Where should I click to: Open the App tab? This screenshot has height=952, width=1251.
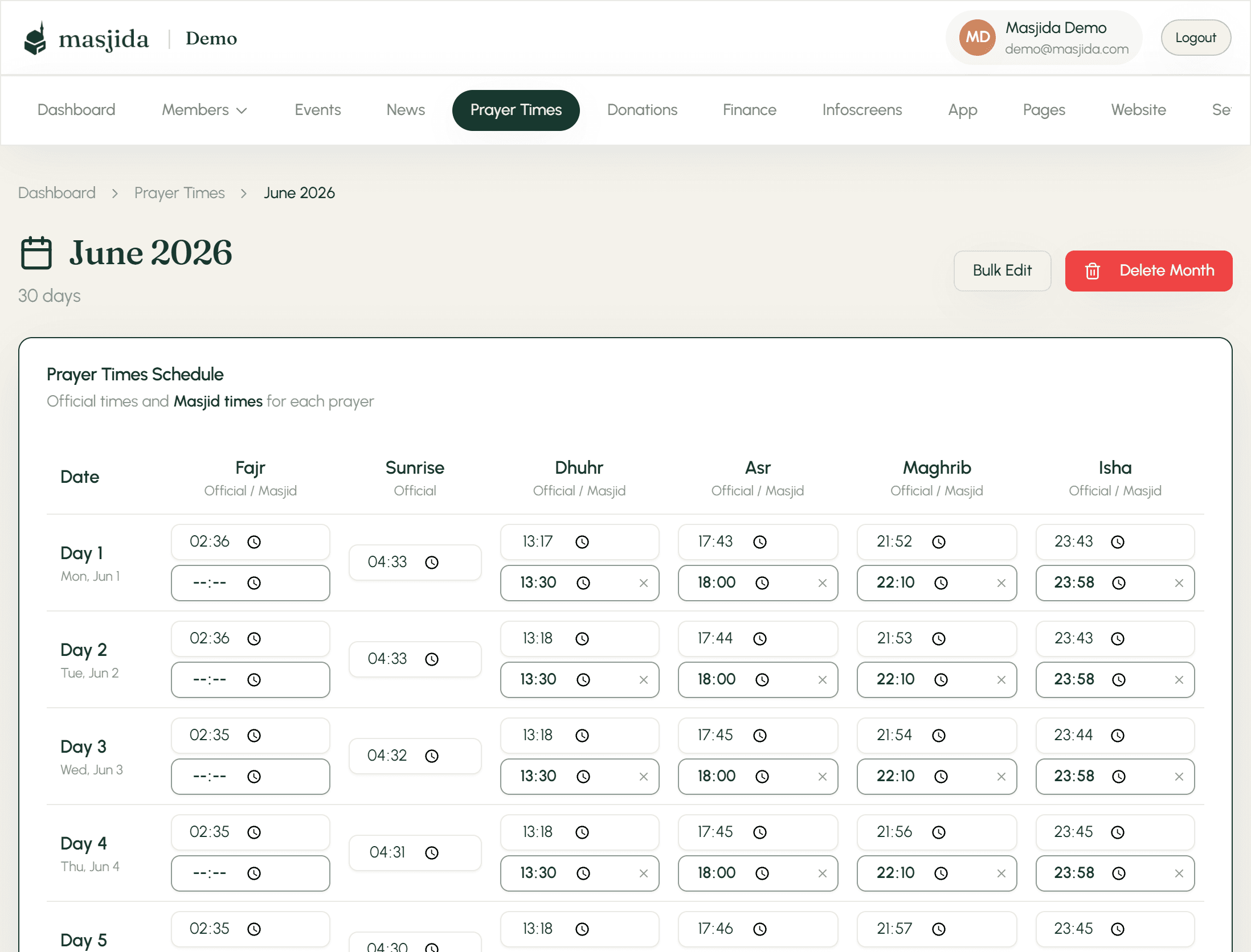click(963, 110)
